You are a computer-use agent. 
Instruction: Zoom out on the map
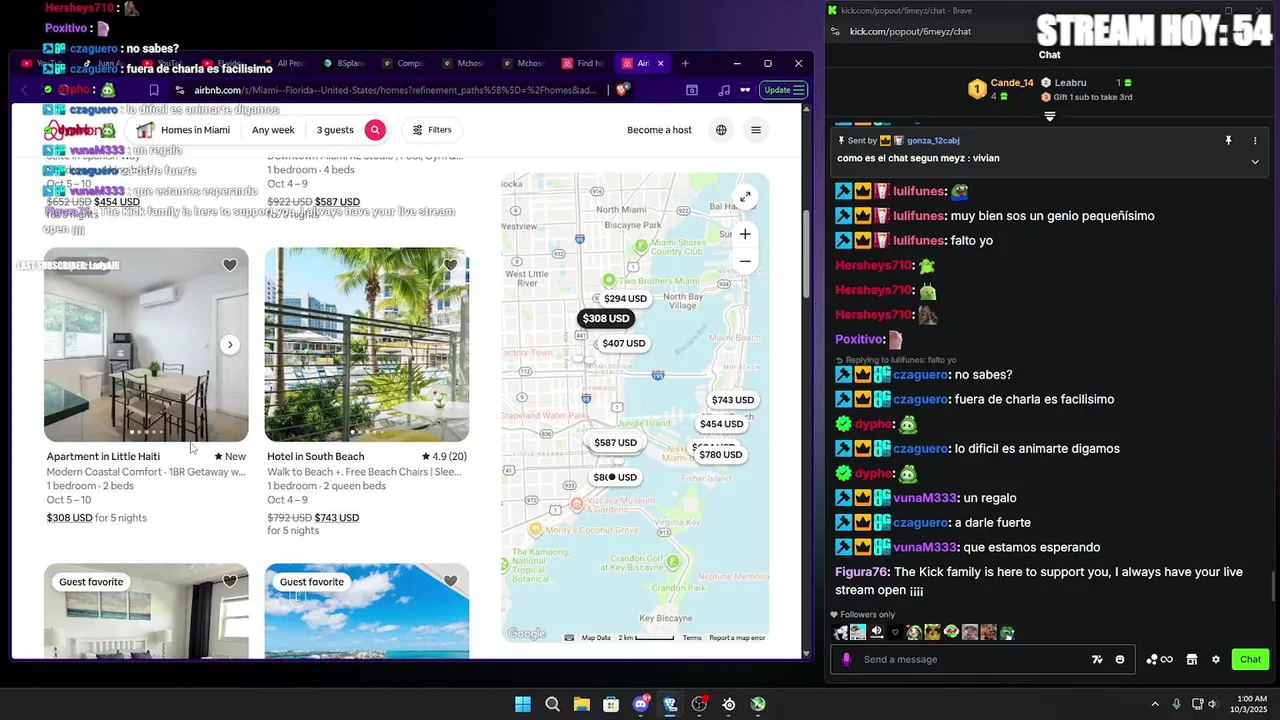[745, 261]
